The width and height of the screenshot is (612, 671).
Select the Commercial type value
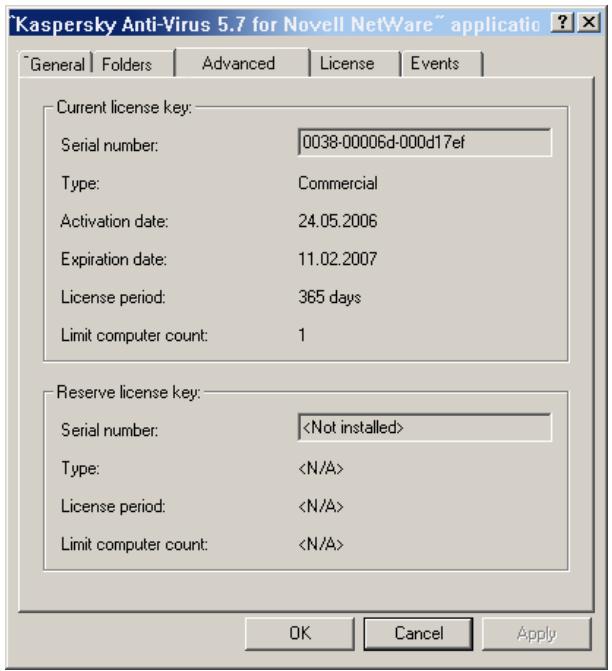click(x=338, y=183)
